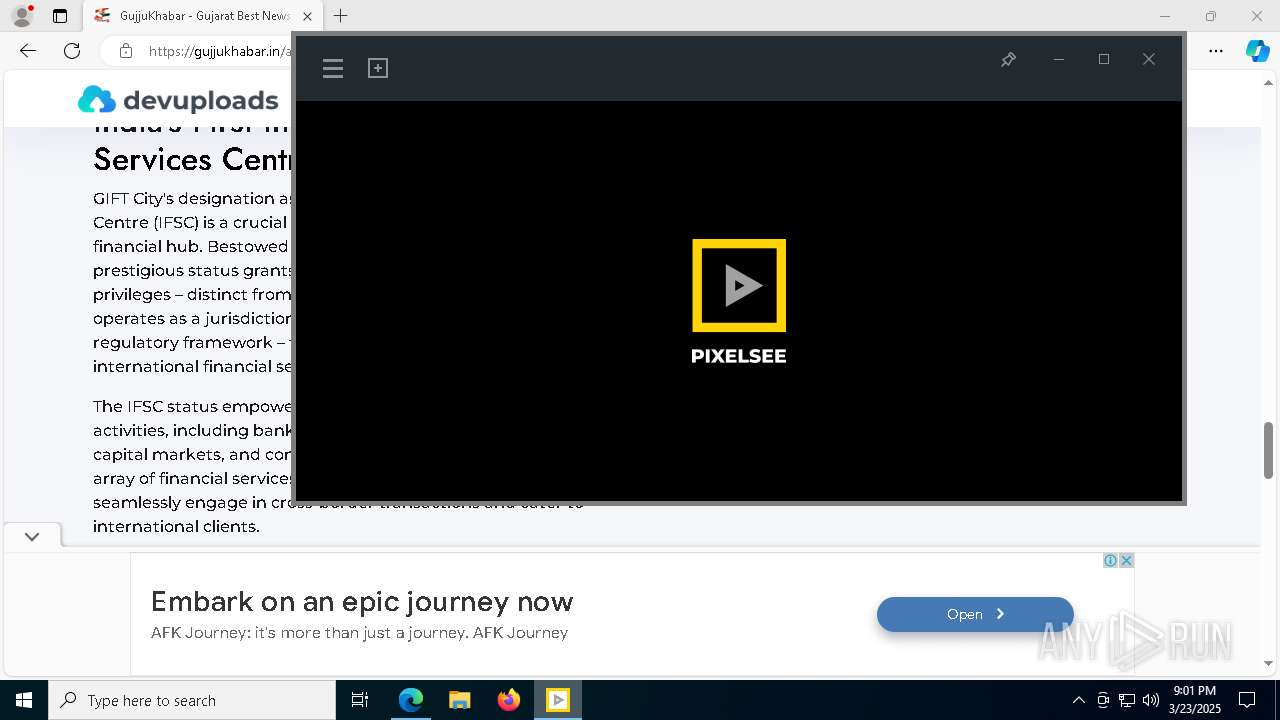Image resolution: width=1280 pixels, height=720 pixels.
Task: Open the PixelSee hamburger menu
Action: 333,68
